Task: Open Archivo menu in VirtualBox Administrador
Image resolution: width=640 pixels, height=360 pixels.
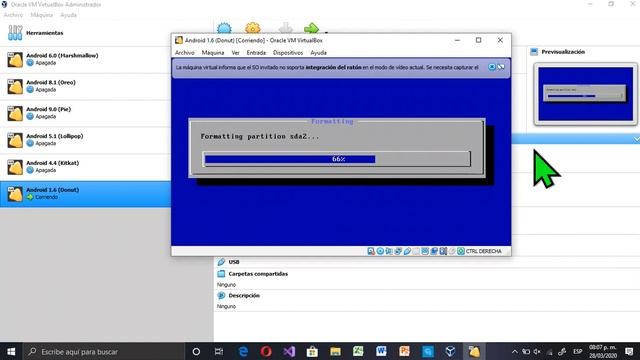Action: click(x=13, y=15)
